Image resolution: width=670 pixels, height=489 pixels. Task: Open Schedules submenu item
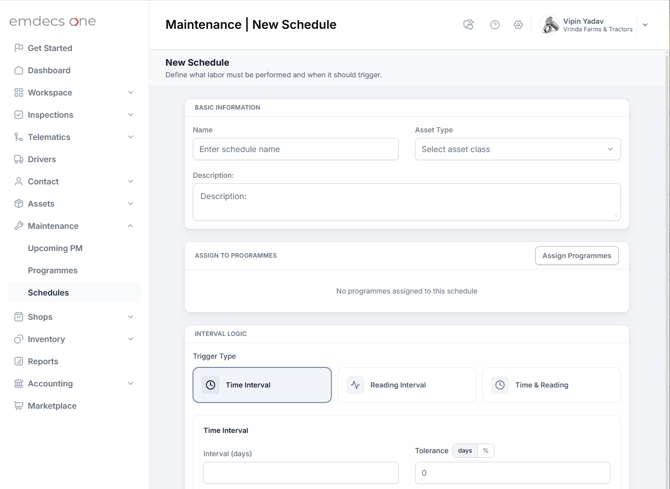pyautogui.click(x=74, y=293)
